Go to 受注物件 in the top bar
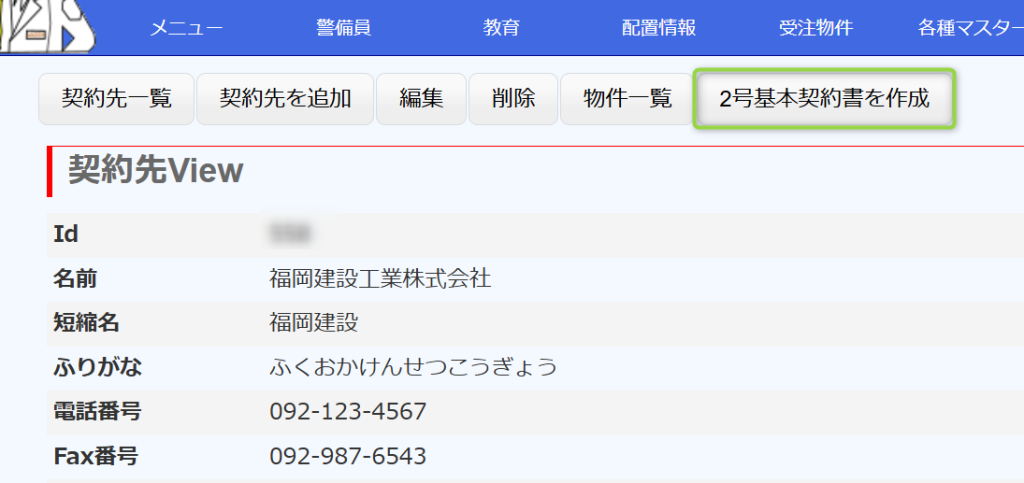The image size is (1024, 483). pos(815,28)
